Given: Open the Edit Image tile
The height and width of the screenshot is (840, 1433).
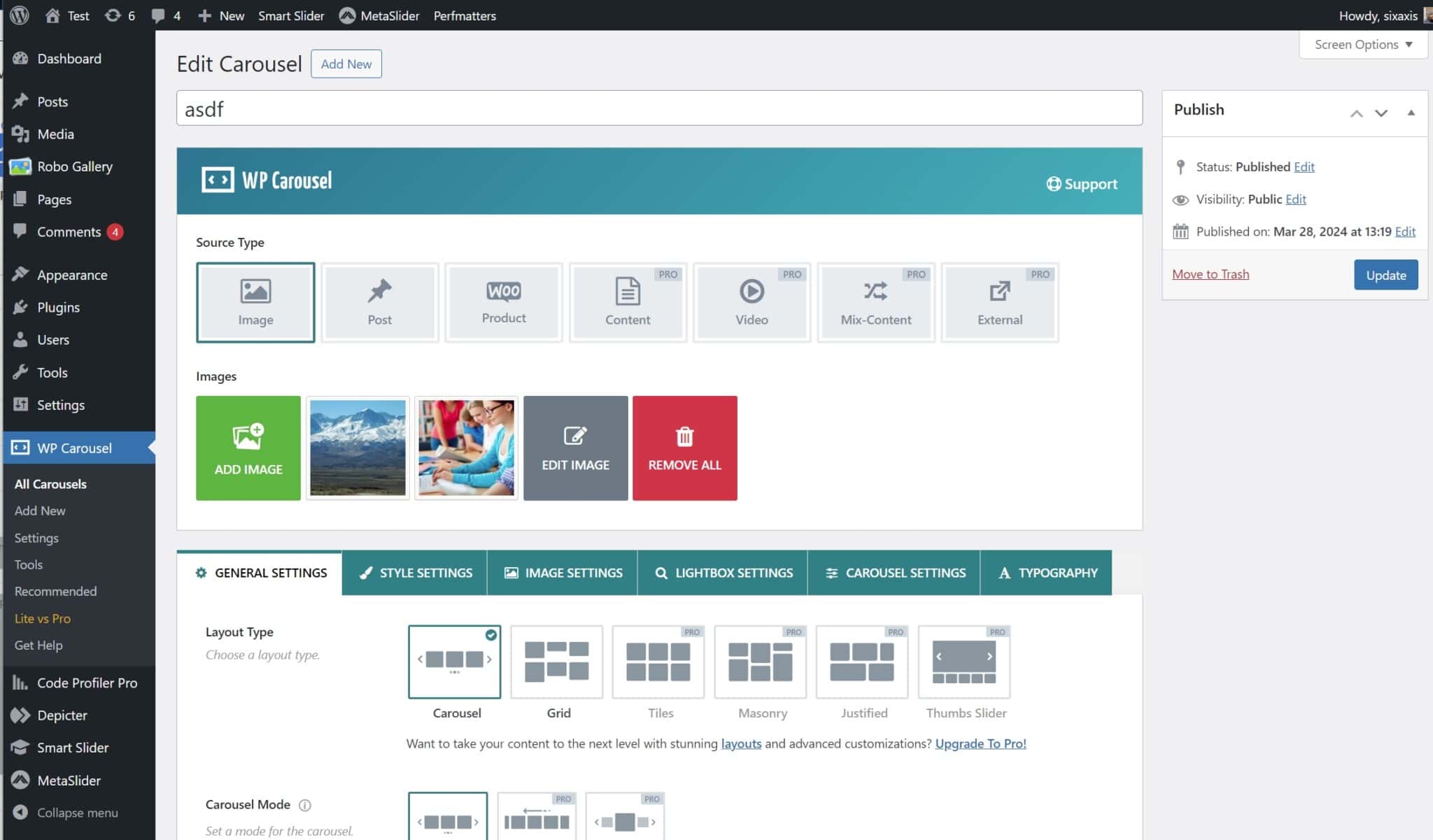Looking at the screenshot, I should pos(575,448).
